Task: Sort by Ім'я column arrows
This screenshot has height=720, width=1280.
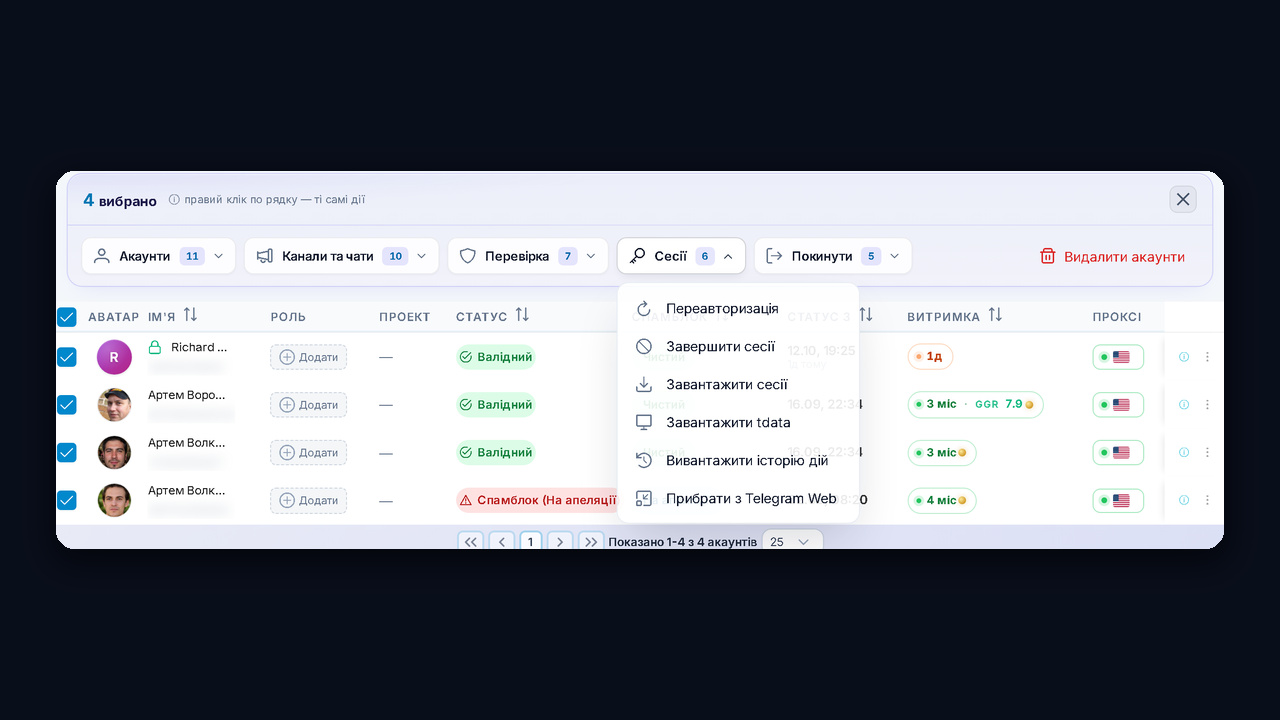Action: pyautogui.click(x=190, y=315)
